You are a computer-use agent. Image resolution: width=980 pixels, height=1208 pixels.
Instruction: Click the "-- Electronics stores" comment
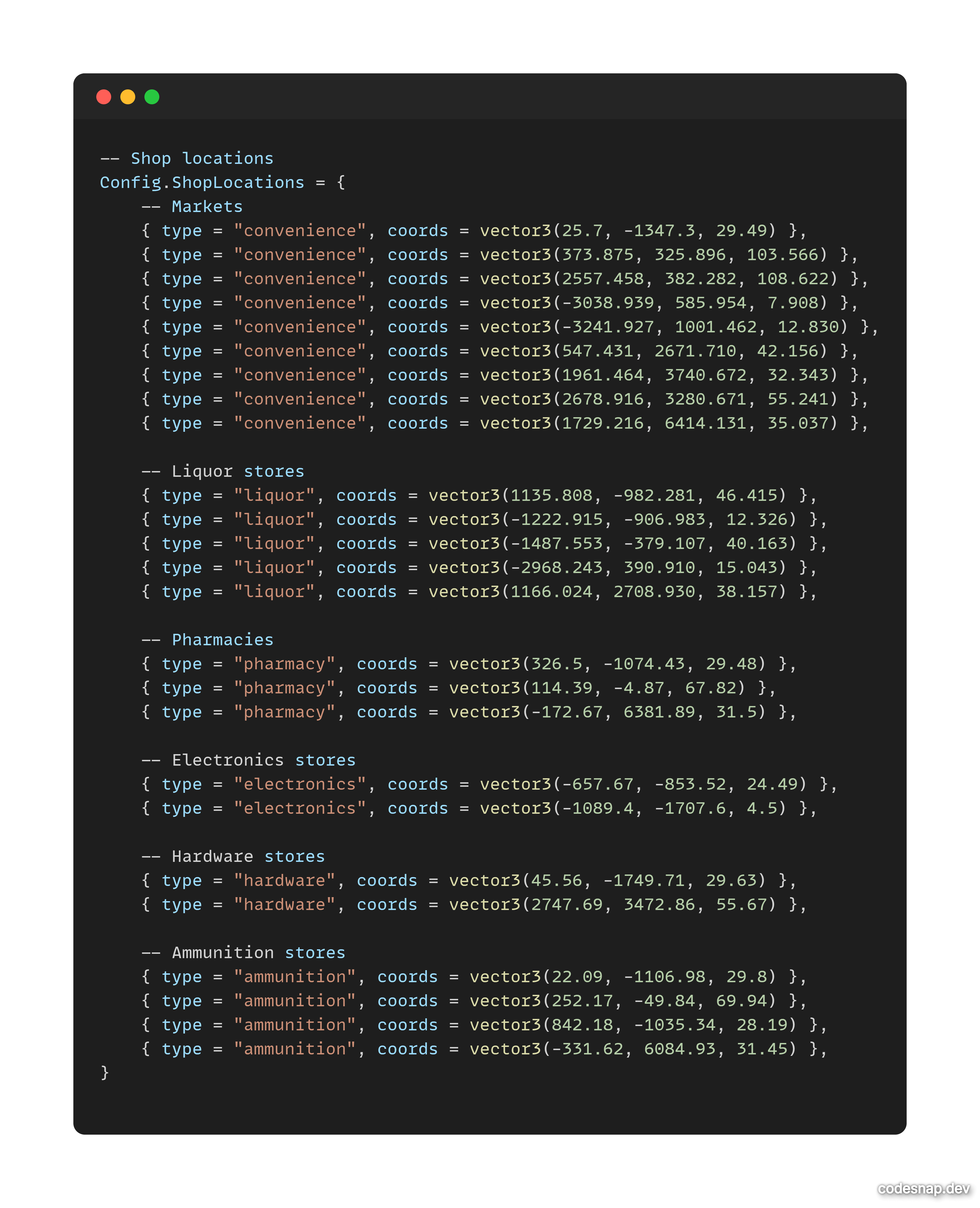point(248,760)
